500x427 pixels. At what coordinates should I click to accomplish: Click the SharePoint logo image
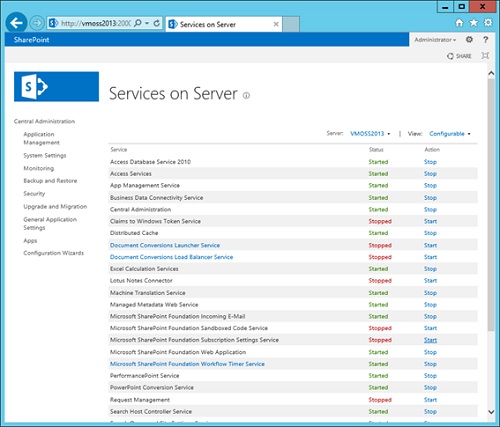[x=56, y=87]
